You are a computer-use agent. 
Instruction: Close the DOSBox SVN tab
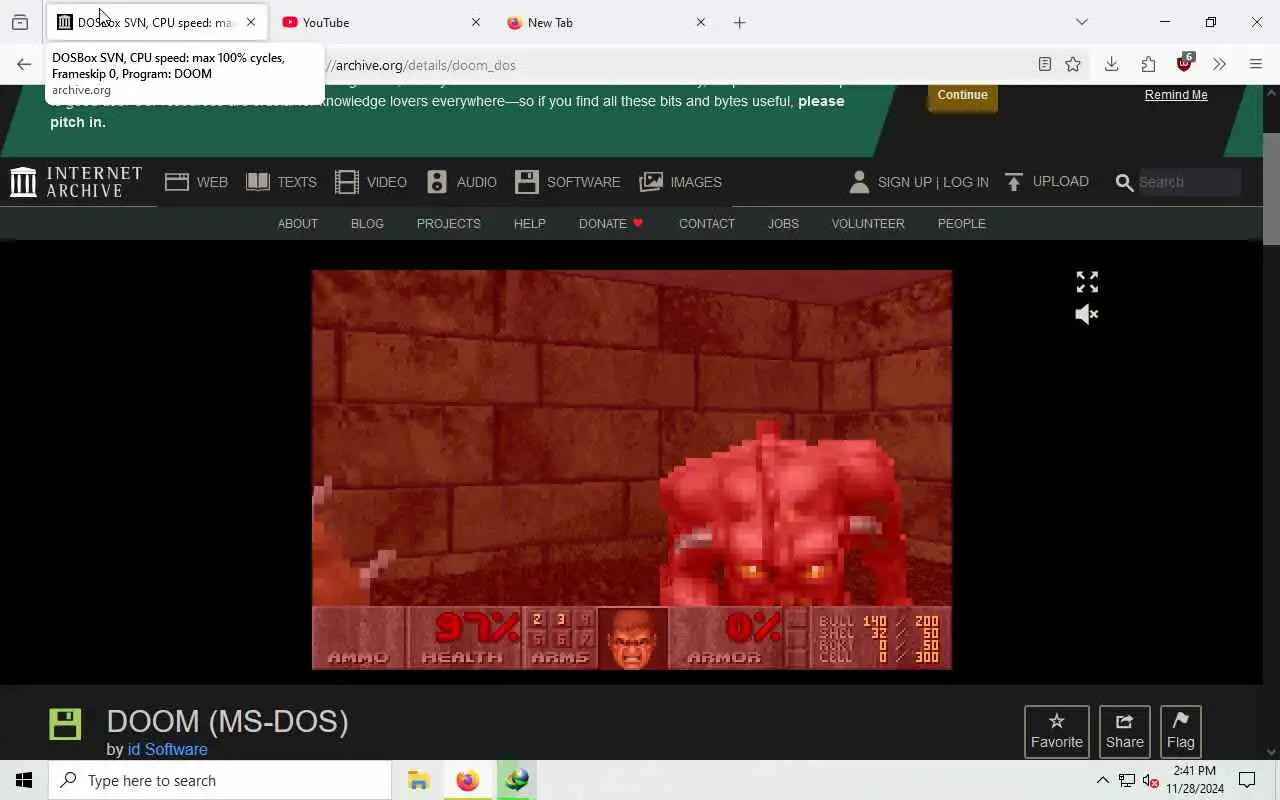click(x=251, y=22)
